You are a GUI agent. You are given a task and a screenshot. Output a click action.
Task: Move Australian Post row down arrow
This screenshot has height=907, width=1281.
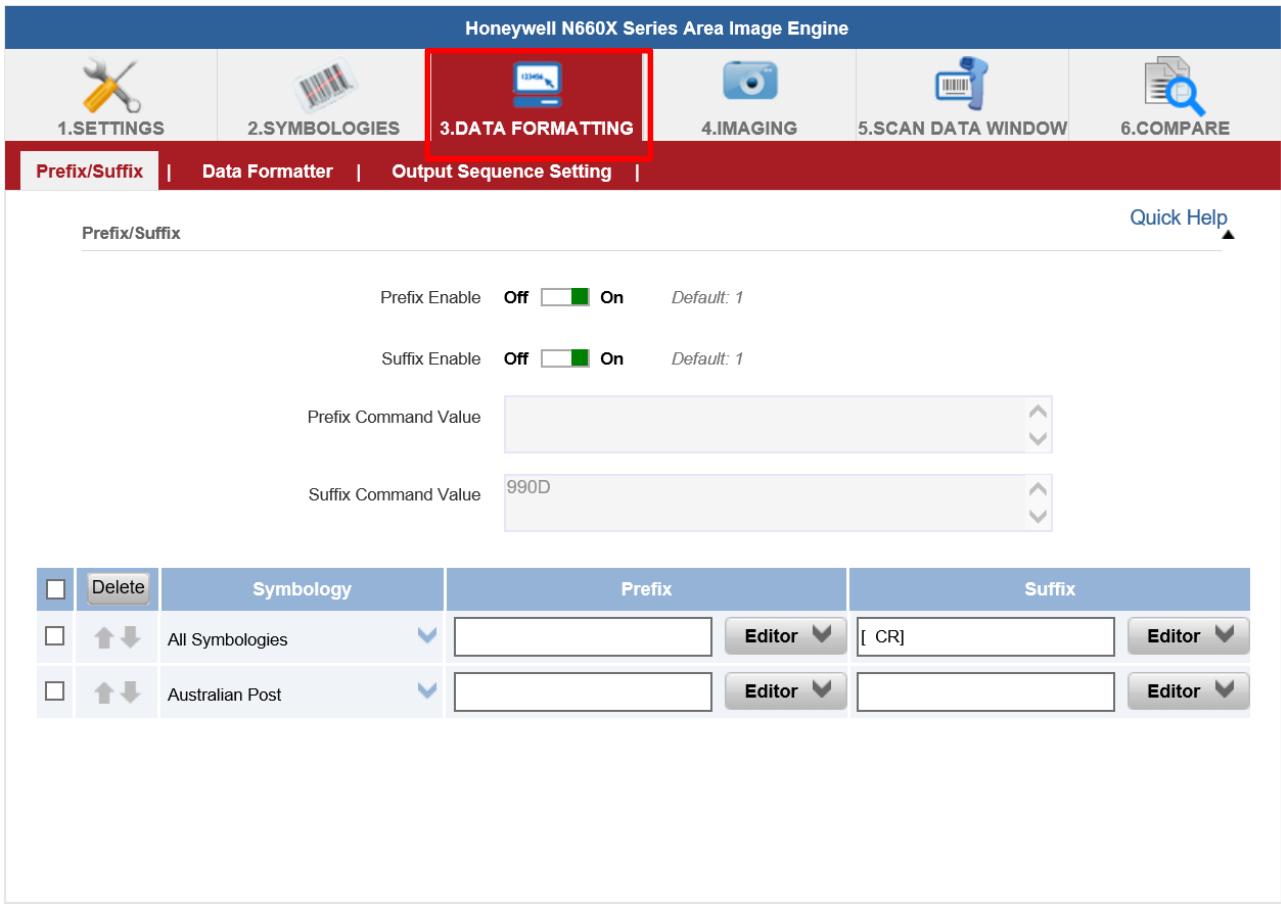tap(132, 691)
